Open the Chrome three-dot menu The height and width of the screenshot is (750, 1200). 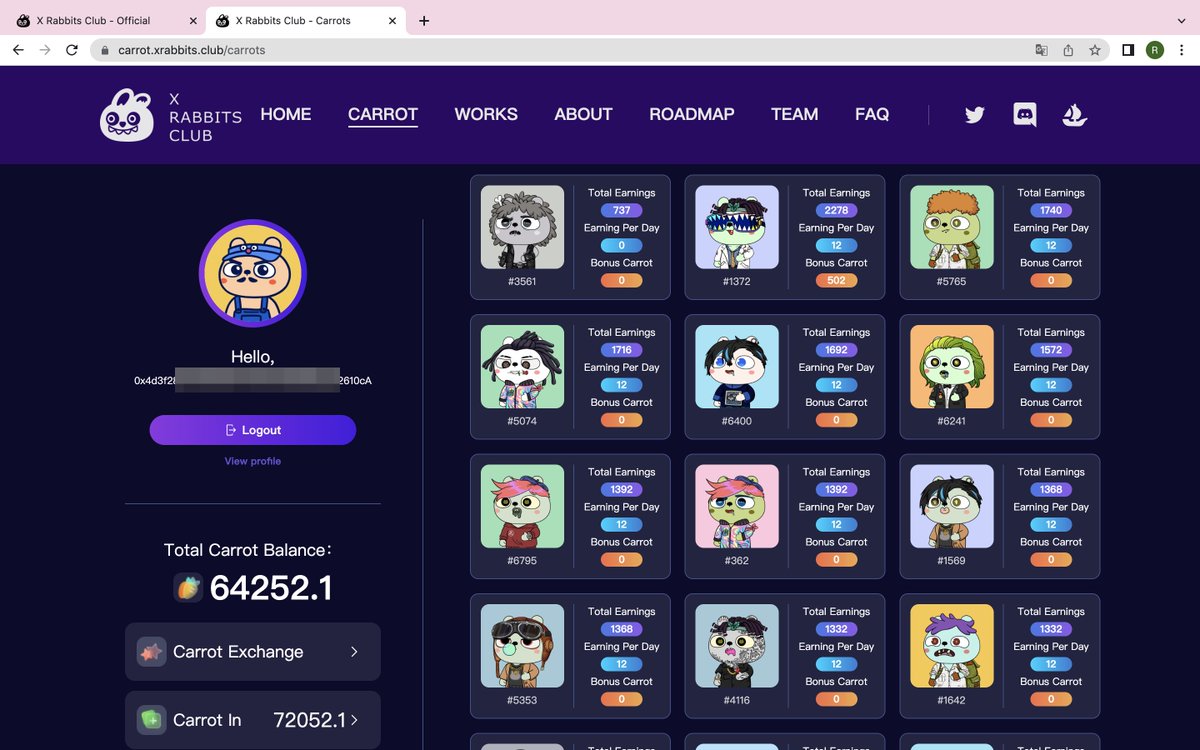1182,50
